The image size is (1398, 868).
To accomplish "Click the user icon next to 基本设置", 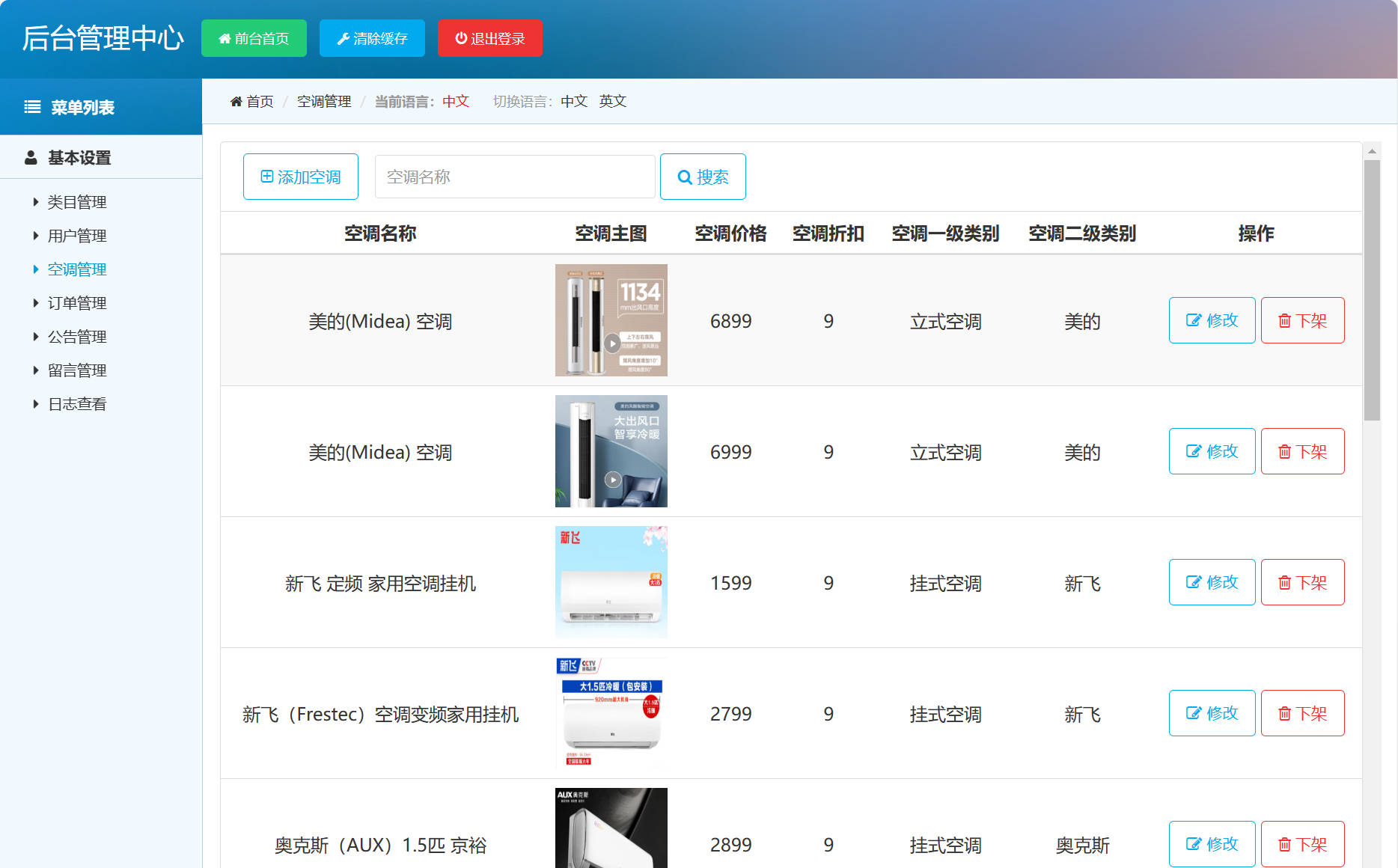I will (30, 157).
